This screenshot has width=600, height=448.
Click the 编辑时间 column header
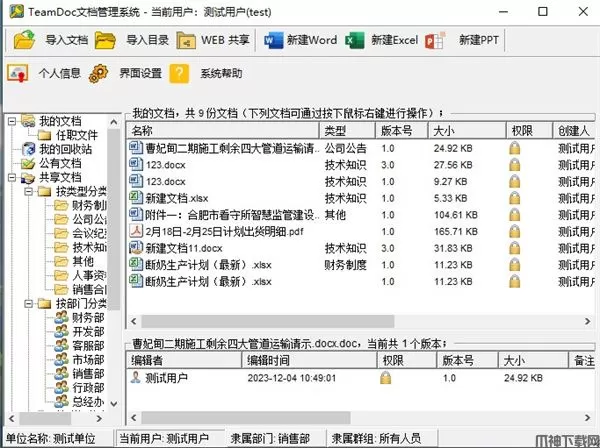309,360
